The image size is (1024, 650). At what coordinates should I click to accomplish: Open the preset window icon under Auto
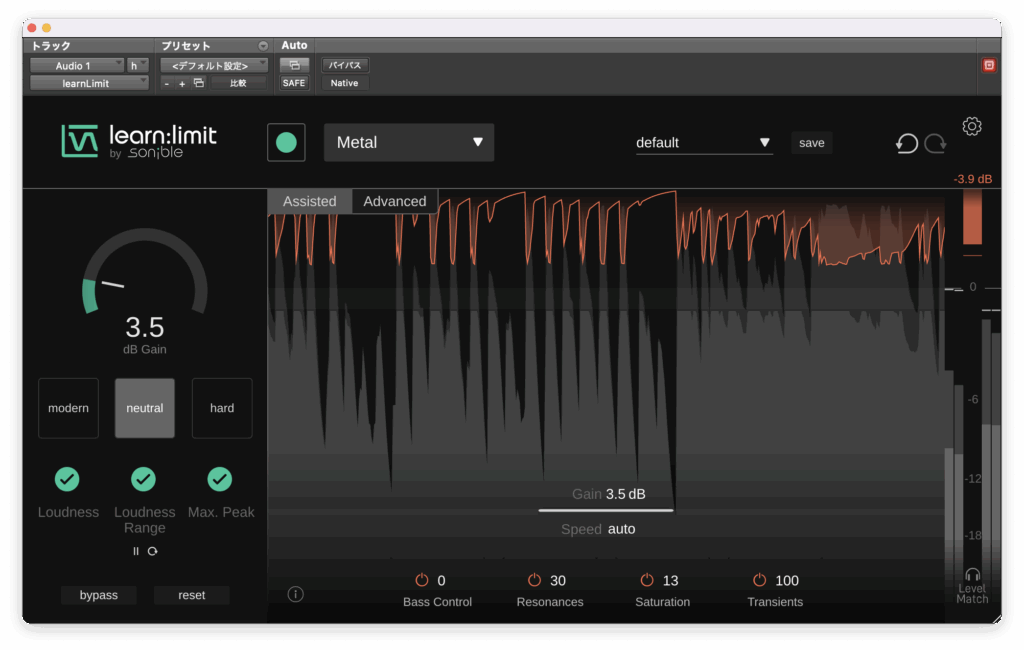[x=294, y=65]
